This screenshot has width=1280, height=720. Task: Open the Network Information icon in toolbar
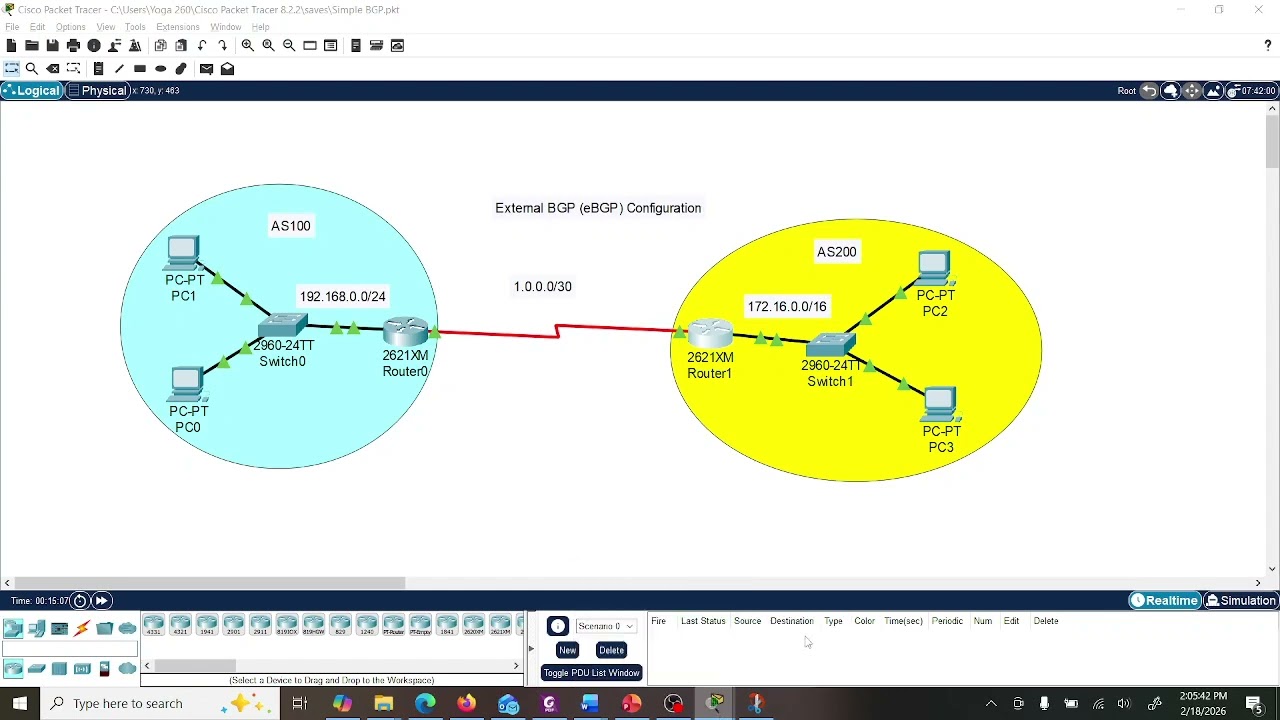click(x=94, y=46)
